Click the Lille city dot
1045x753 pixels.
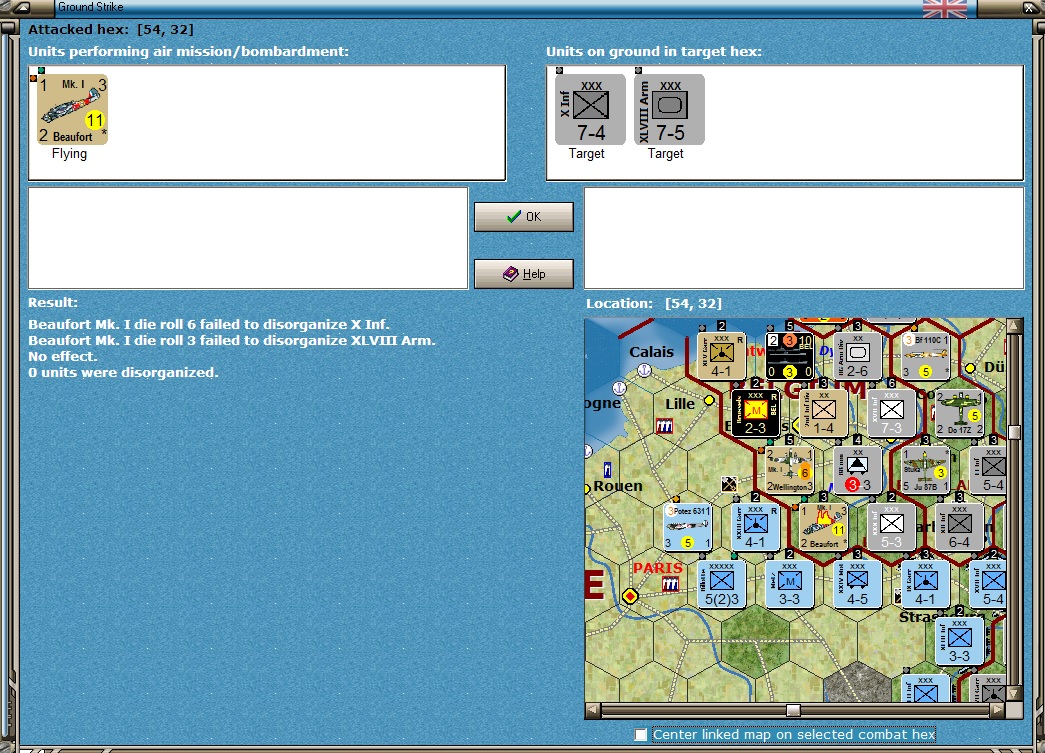click(x=709, y=400)
